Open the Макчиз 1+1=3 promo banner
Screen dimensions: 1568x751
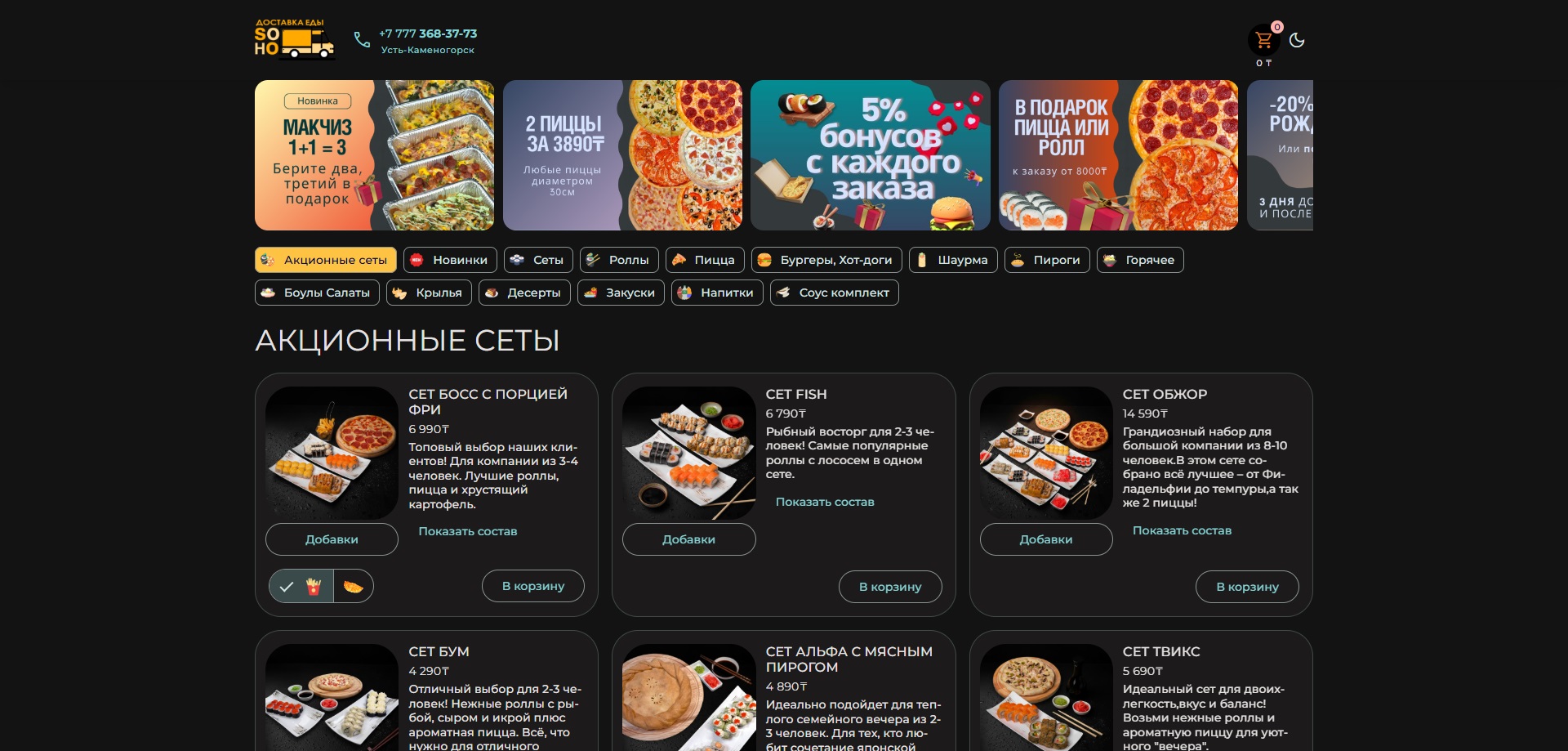click(x=374, y=155)
